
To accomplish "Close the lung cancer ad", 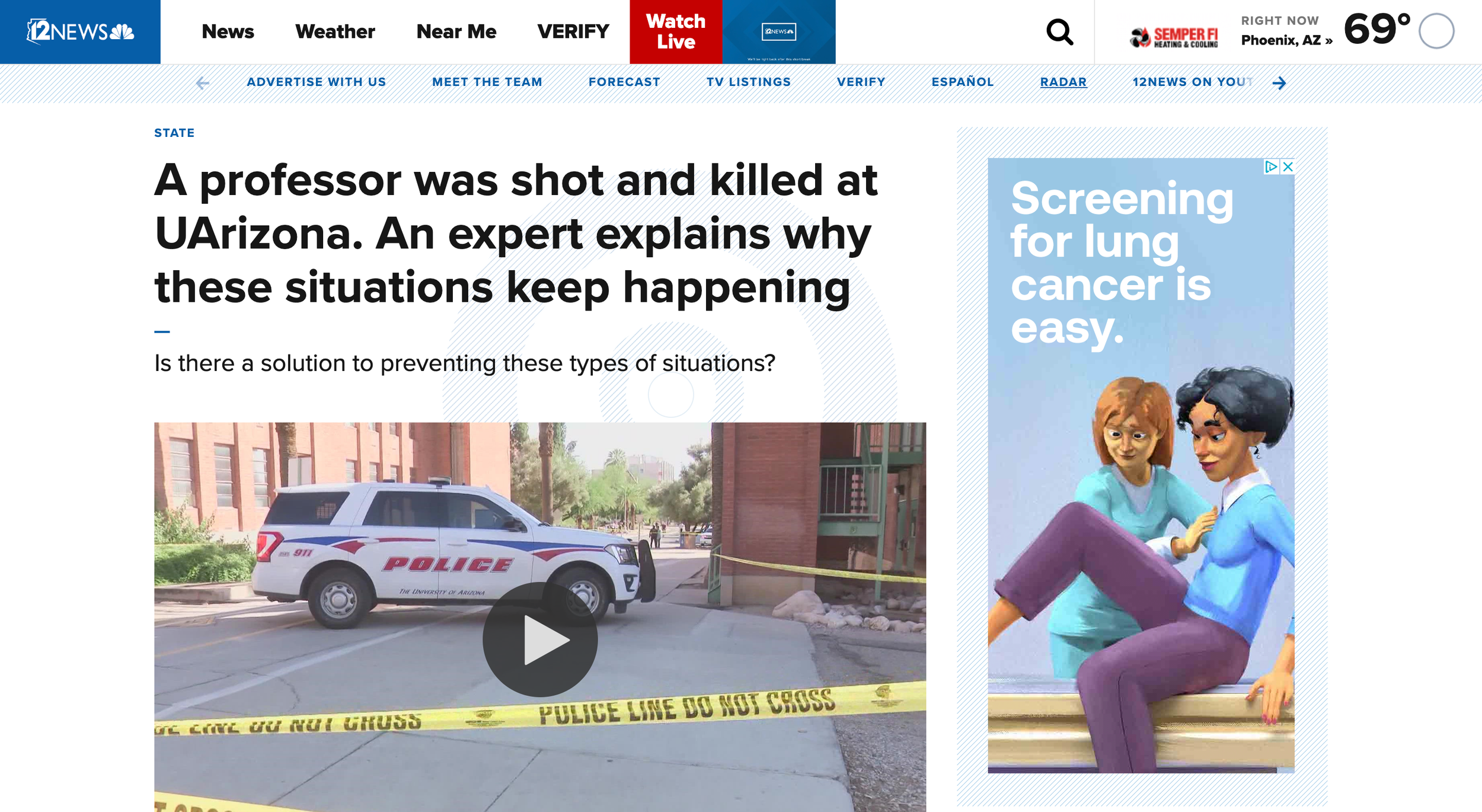I will [x=1288, y=167].
